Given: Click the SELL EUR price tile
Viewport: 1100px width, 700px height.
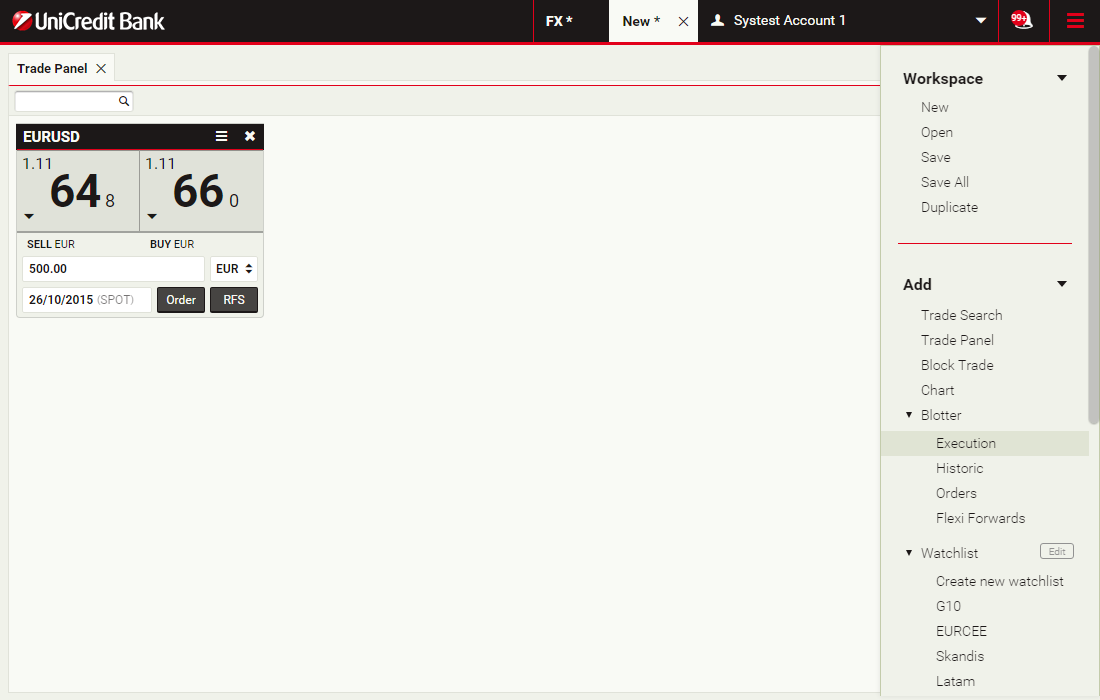Looking at the screenshot, I should [x=78, y=191].
